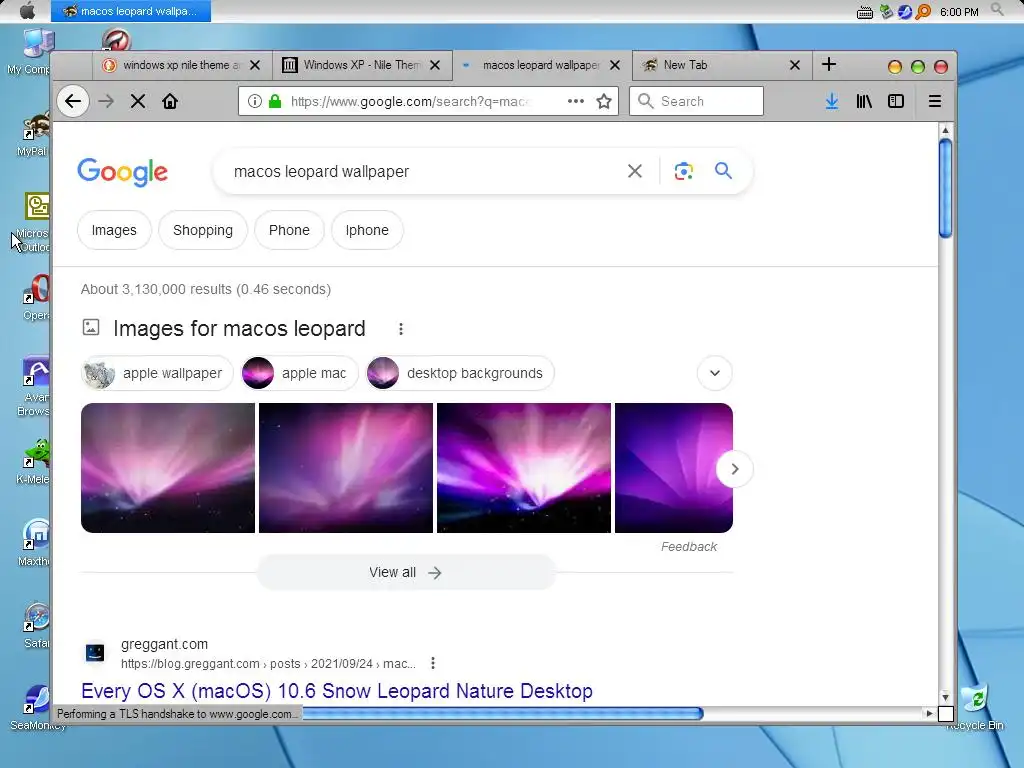Close the New Tab tab
Image resolution: width=1024 pixels, height=768 pixels.
pyautogui.click(x=795, y=65)
